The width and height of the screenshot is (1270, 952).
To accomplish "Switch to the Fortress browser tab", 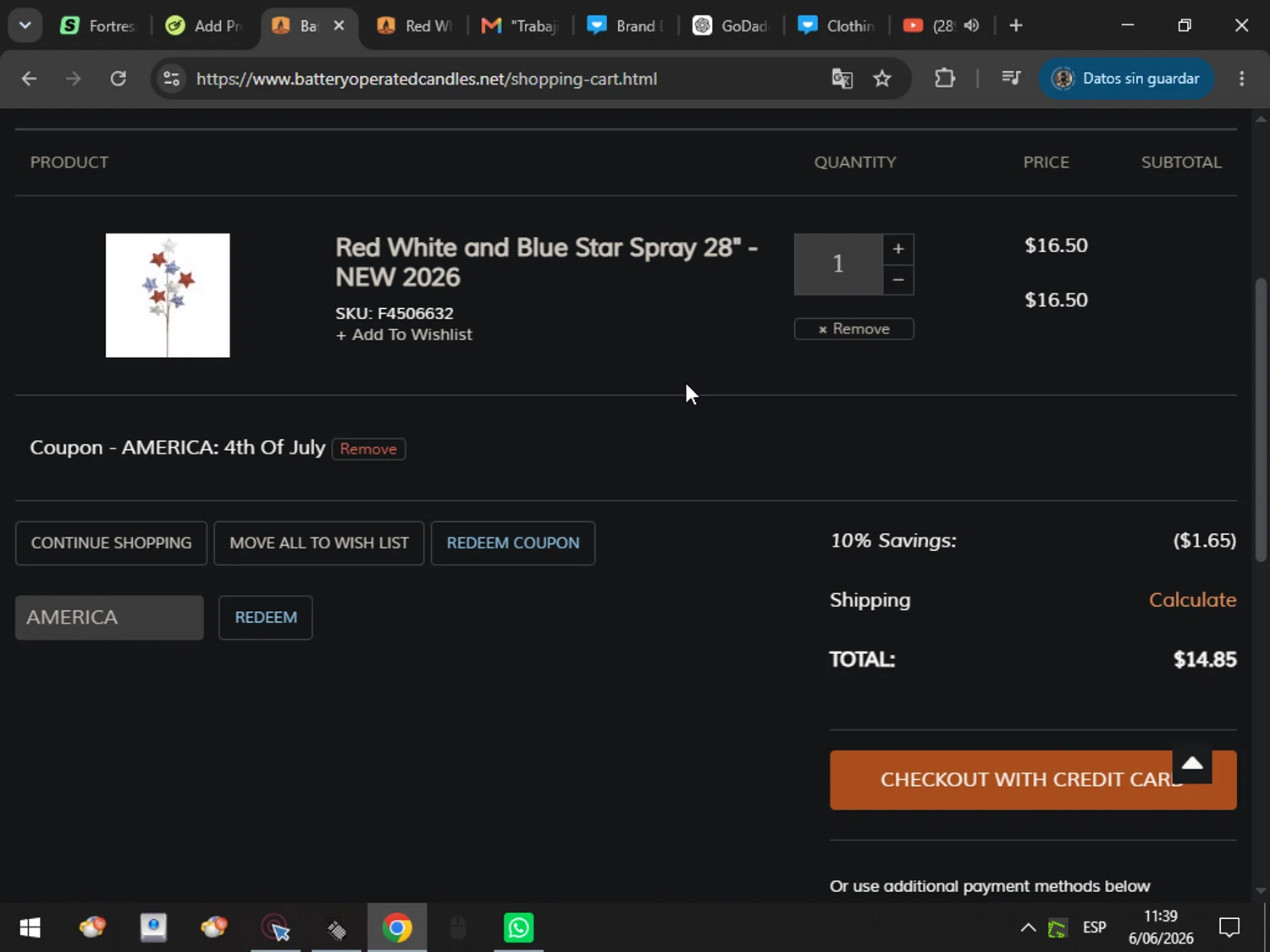I will (98, 25).
